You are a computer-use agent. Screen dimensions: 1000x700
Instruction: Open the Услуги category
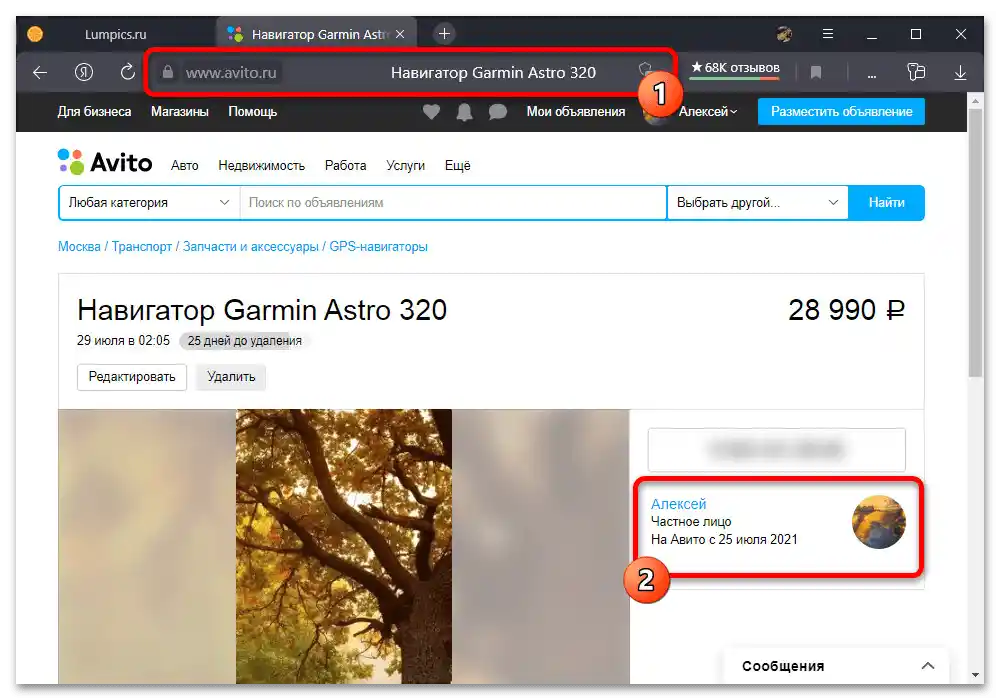(405, 166)
